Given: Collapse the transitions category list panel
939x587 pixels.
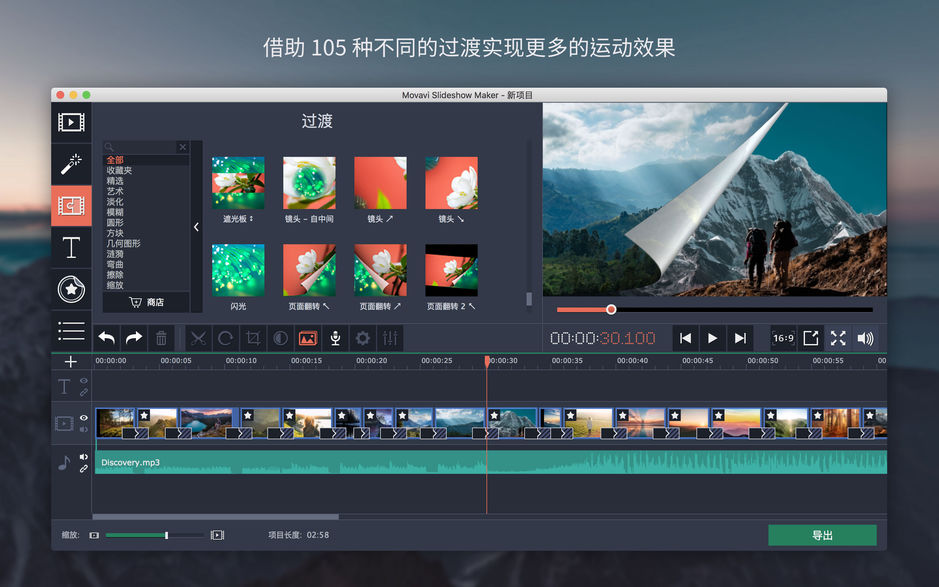Looking at the screenshot, I should [196, 226].
